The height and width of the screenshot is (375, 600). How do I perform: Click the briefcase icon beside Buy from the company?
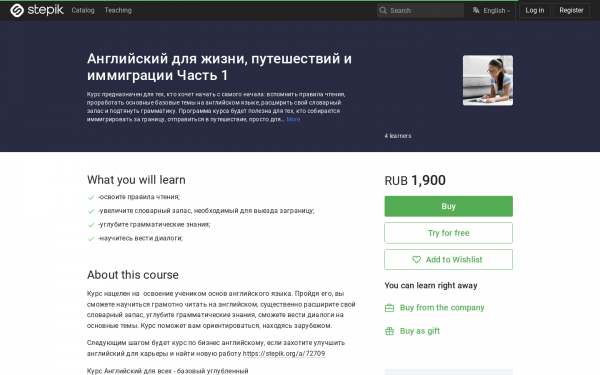pos(389,308)
